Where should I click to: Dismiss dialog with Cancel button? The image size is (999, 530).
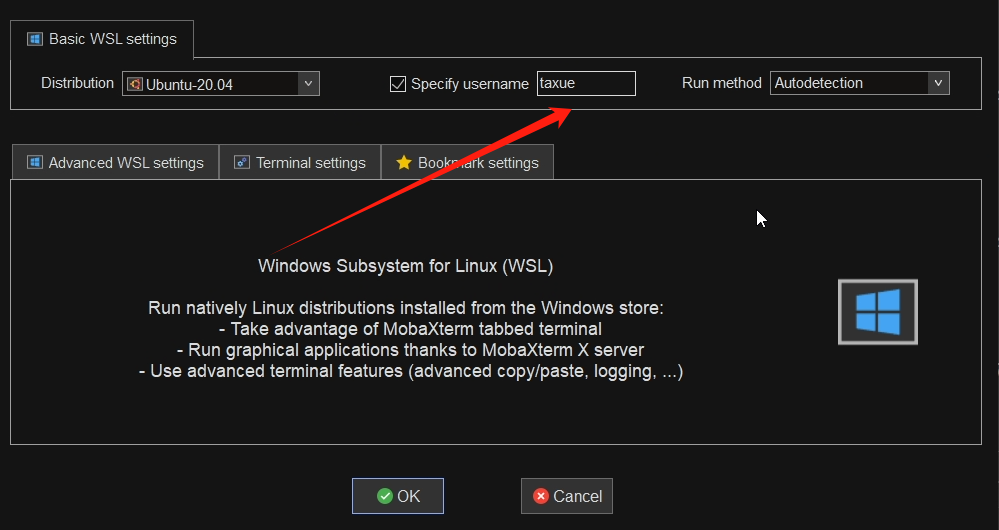click(x=567, y=496)
